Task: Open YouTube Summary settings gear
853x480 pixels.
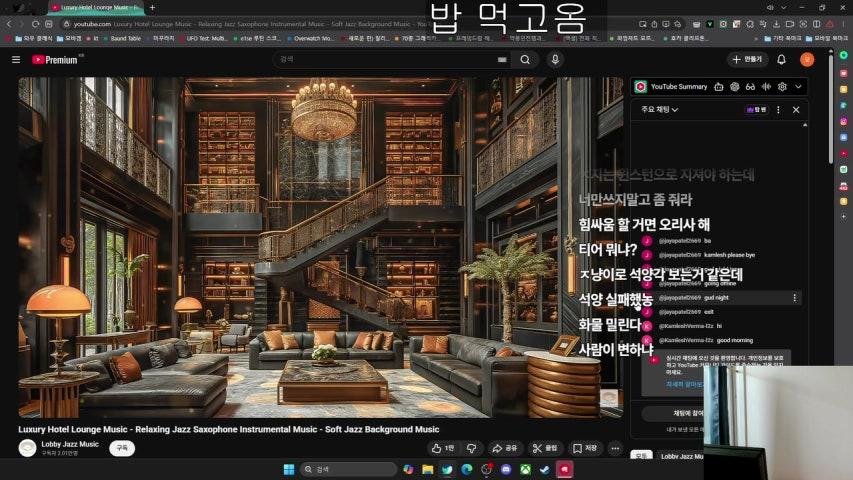Action: pos(782,87)
